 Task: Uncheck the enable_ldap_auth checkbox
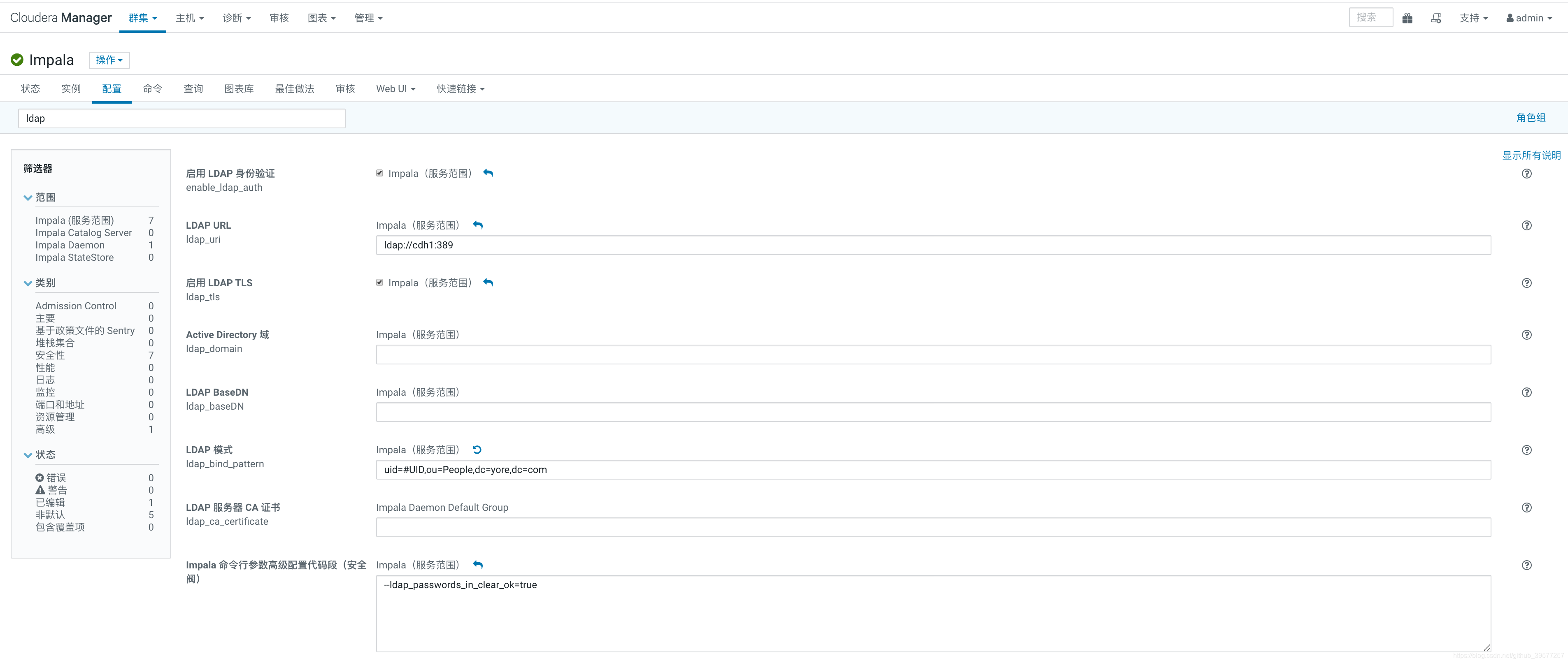[380, 173]
